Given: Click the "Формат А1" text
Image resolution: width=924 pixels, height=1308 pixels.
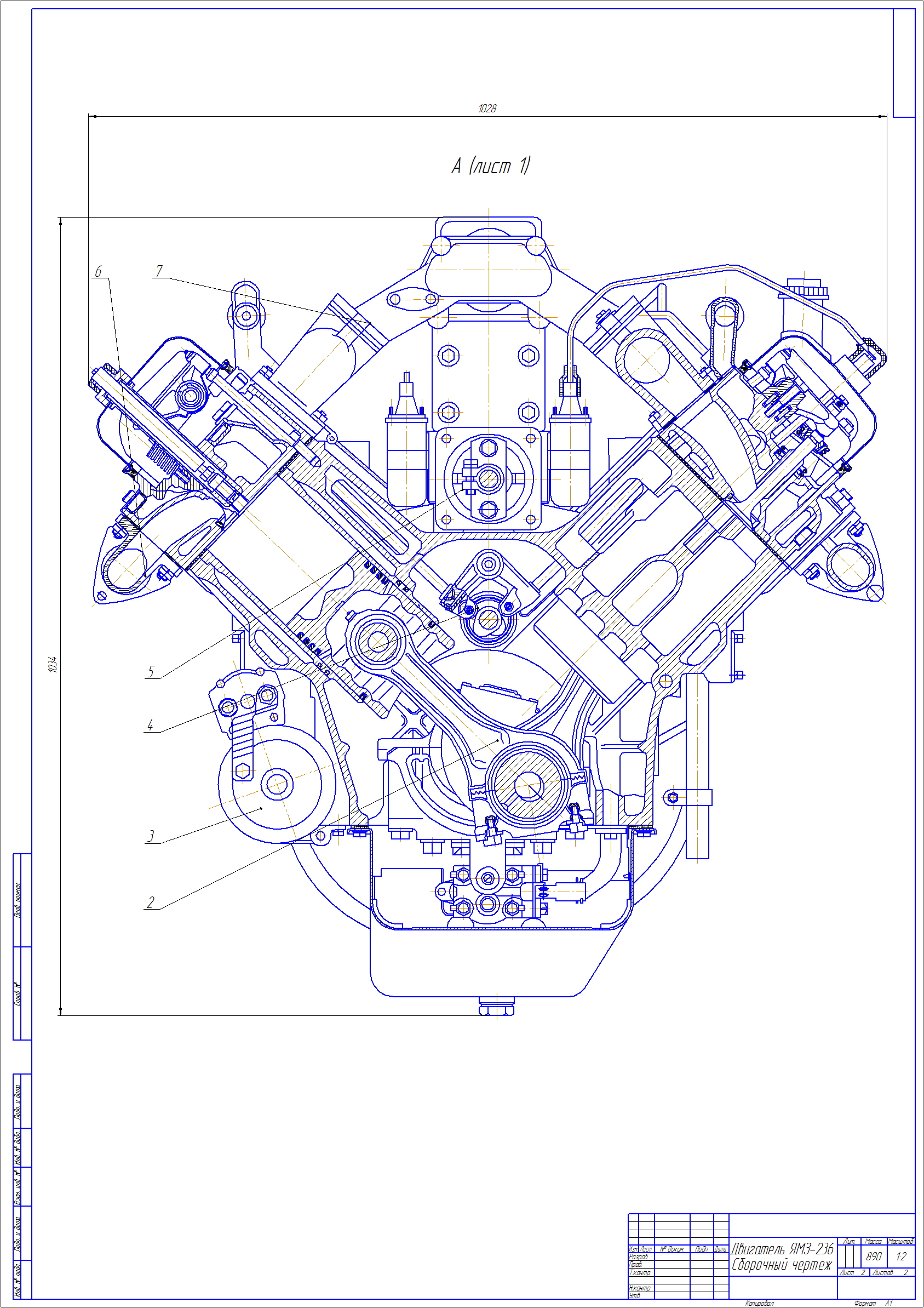Looking at the screenshot, I should click(x=873, y=1303).
